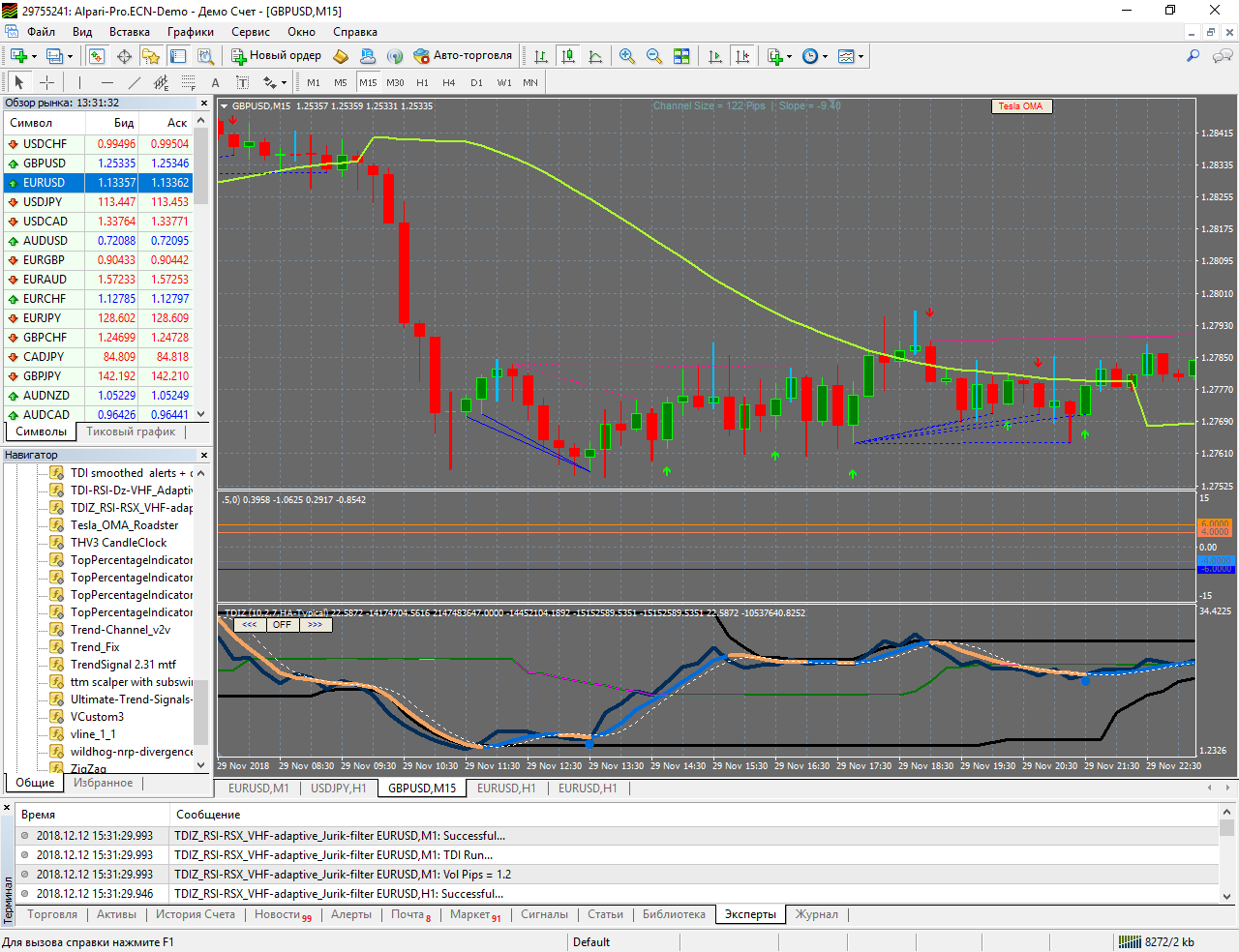Select the Crosshair cursor tool
This screenshot has width=1239, height=952.
(x=46, y=83)
